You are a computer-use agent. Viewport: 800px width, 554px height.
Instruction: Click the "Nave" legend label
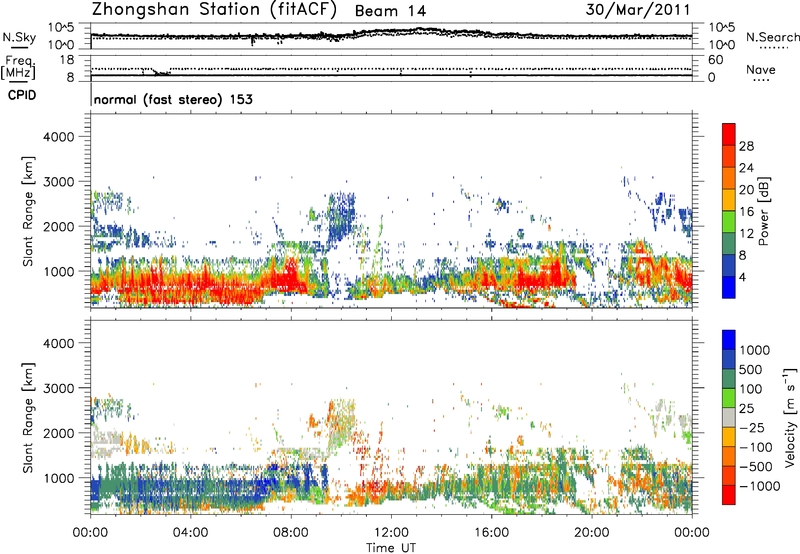(x=761, y=69)
